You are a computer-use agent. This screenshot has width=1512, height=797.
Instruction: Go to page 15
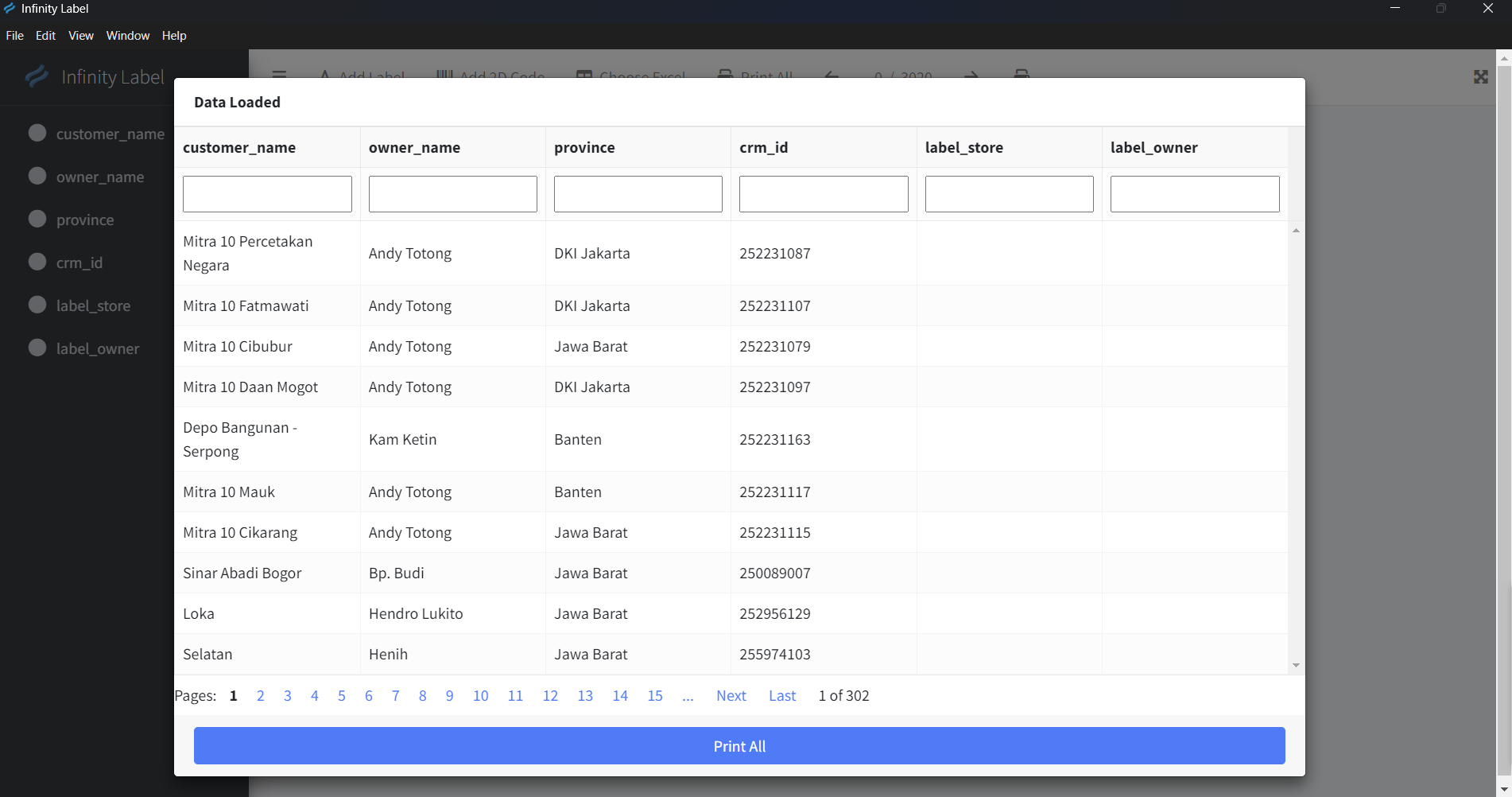pos(655,696)
